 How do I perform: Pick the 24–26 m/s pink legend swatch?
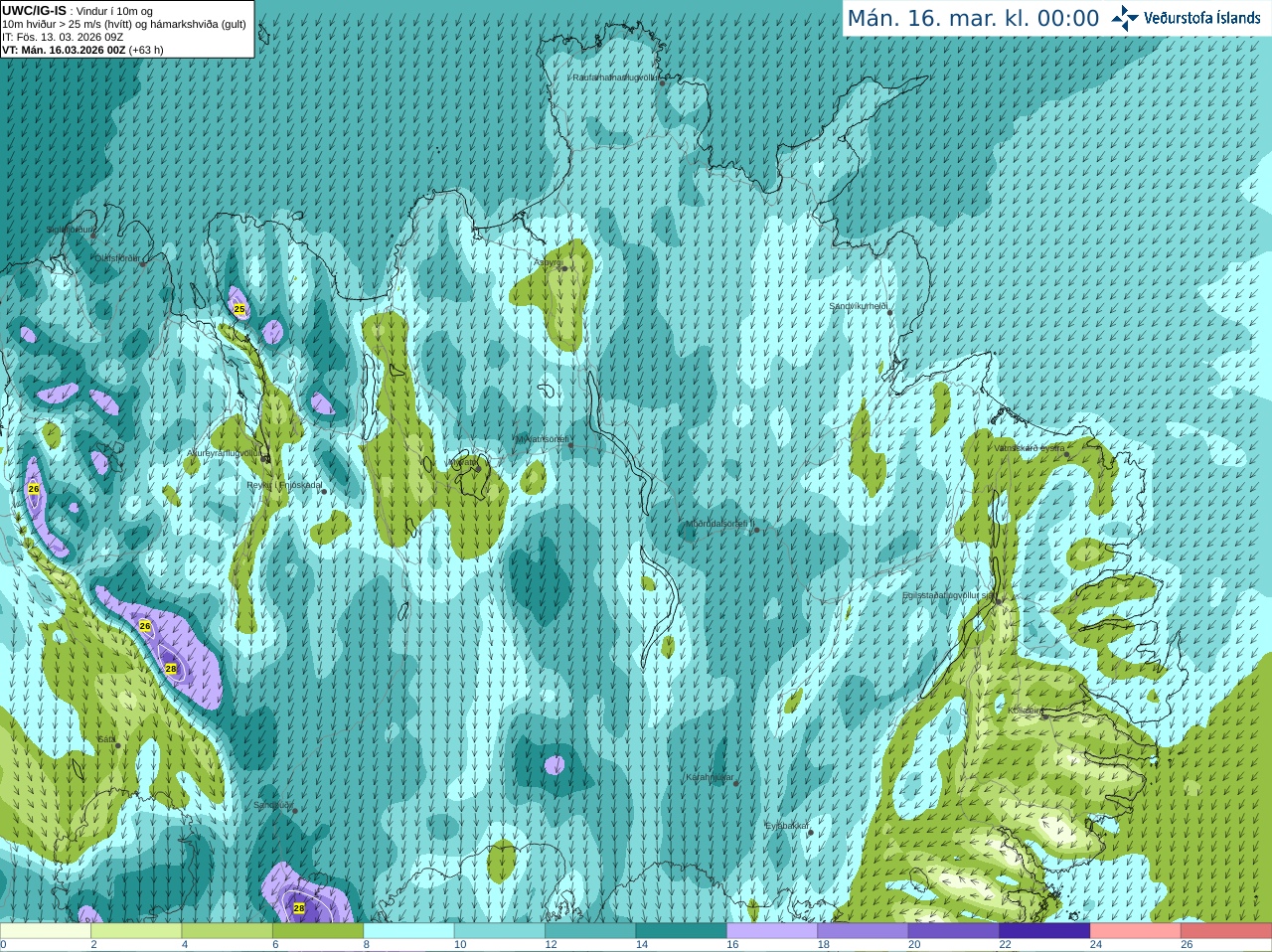click(1135, 931)
